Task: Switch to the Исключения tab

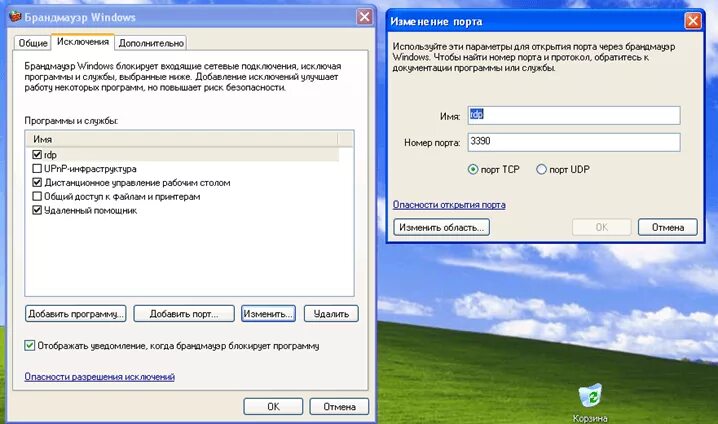Action: coord(83,42)
